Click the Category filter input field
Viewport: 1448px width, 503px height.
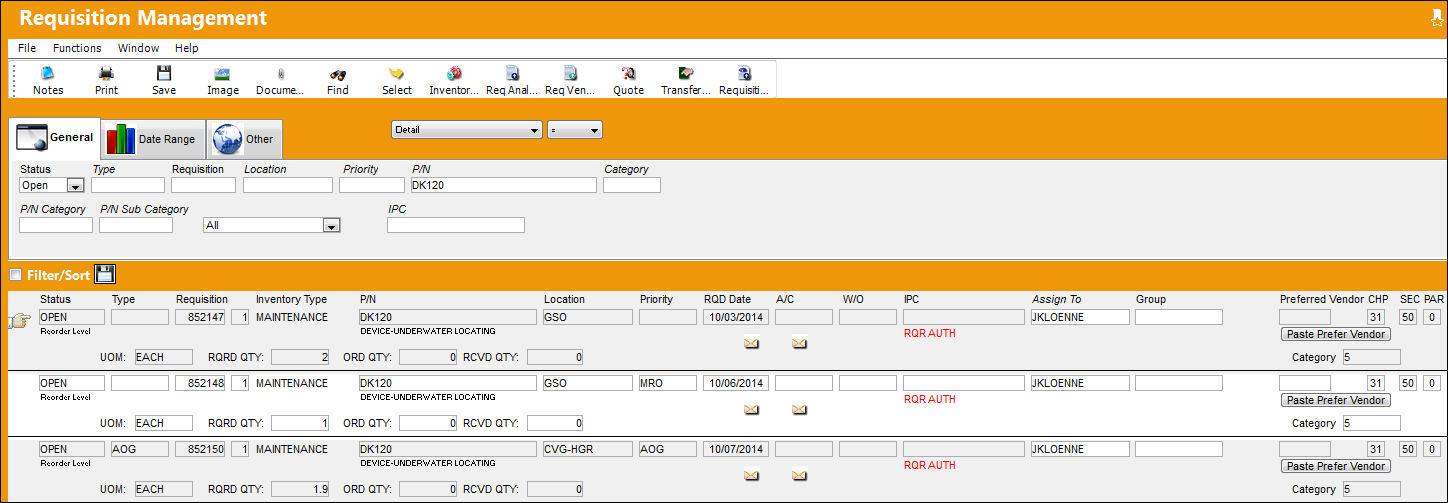click(632, 185)
